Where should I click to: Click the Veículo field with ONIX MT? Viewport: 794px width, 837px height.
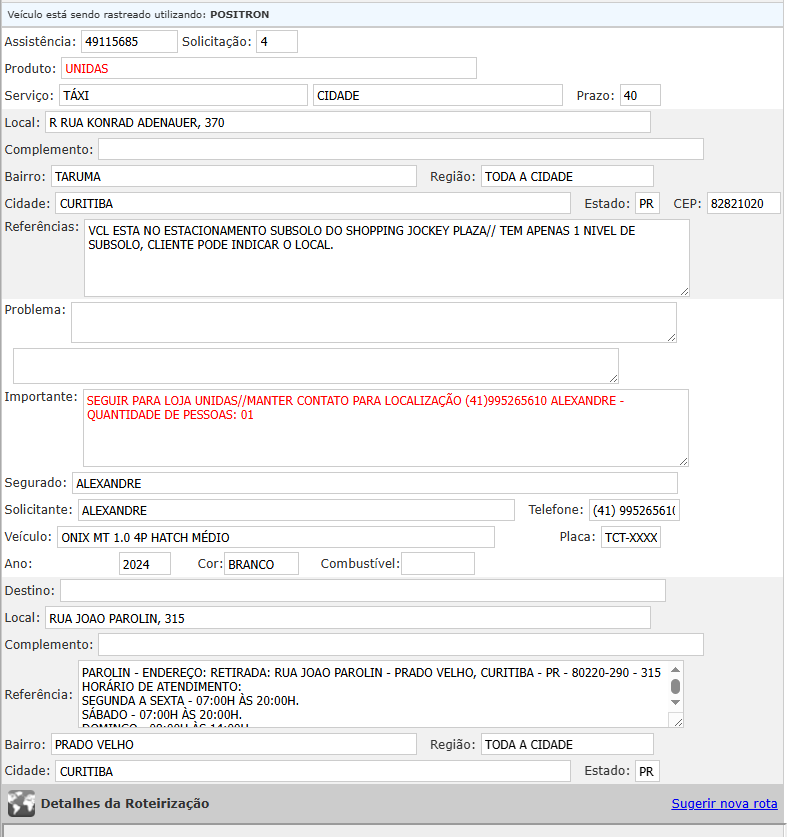tap(275, 537)
